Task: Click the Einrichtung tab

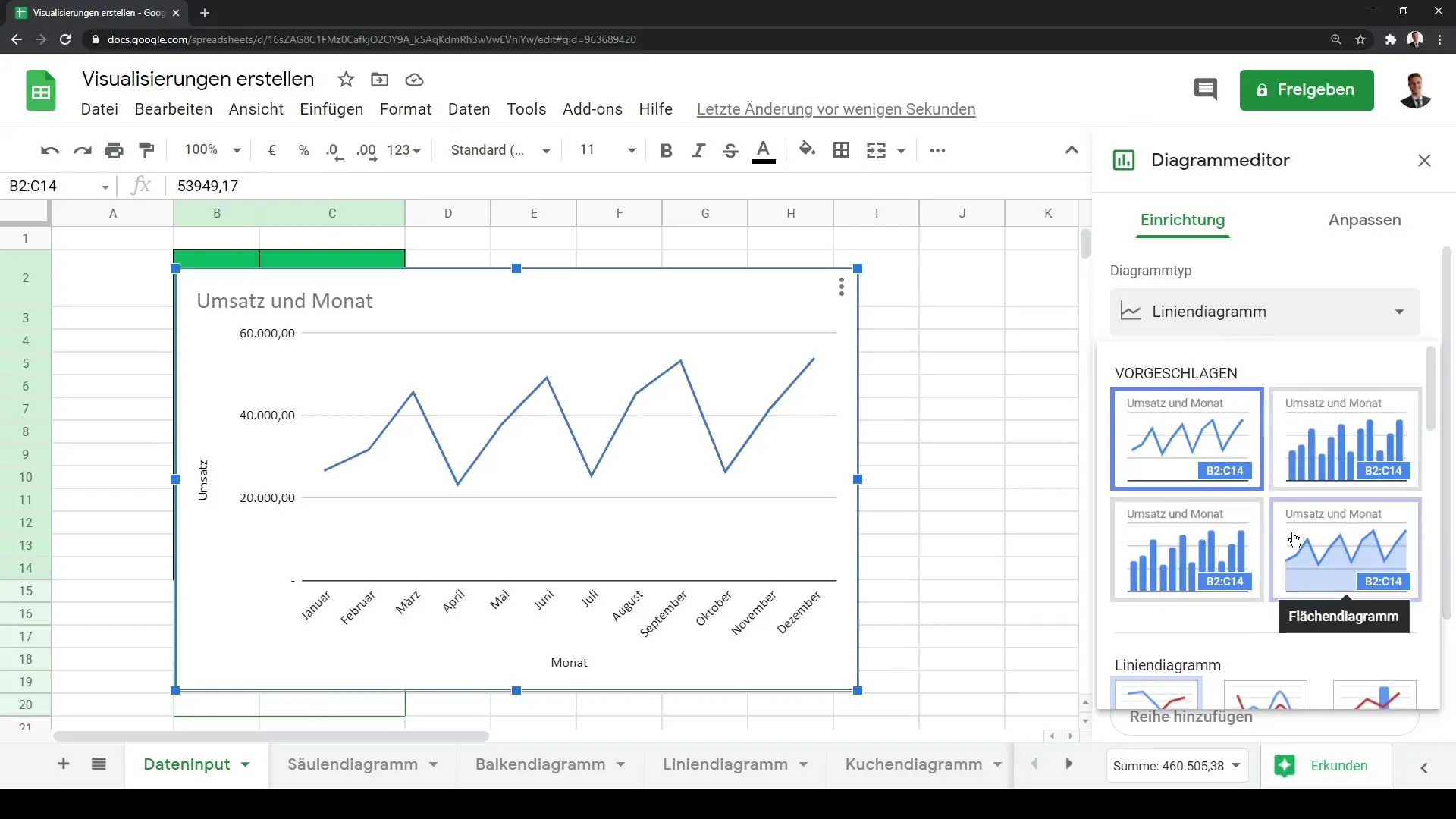Action: 1183,220
